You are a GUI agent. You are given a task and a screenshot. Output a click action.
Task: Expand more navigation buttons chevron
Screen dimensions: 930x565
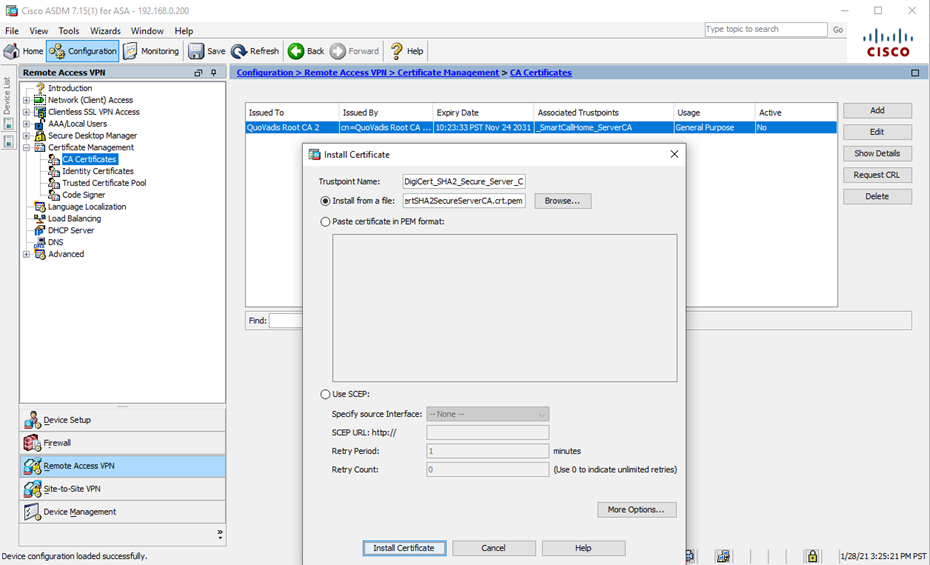(x=220, y=534)
